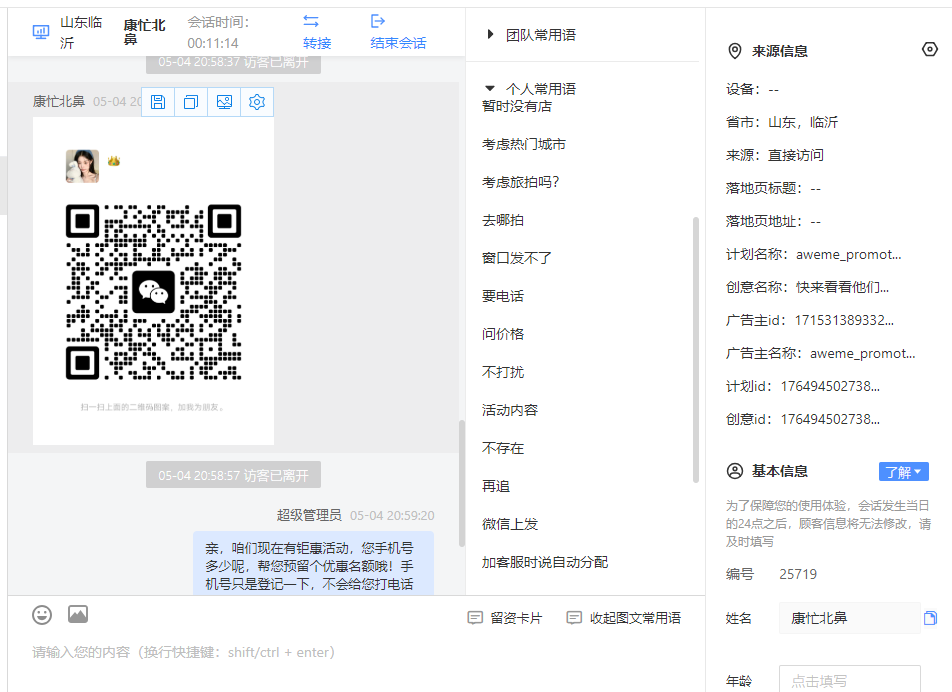Image resolution: width=952 pixels, height=692 pixels.
Task: Select the phrase 活动内容
Action: pos(510,410)
